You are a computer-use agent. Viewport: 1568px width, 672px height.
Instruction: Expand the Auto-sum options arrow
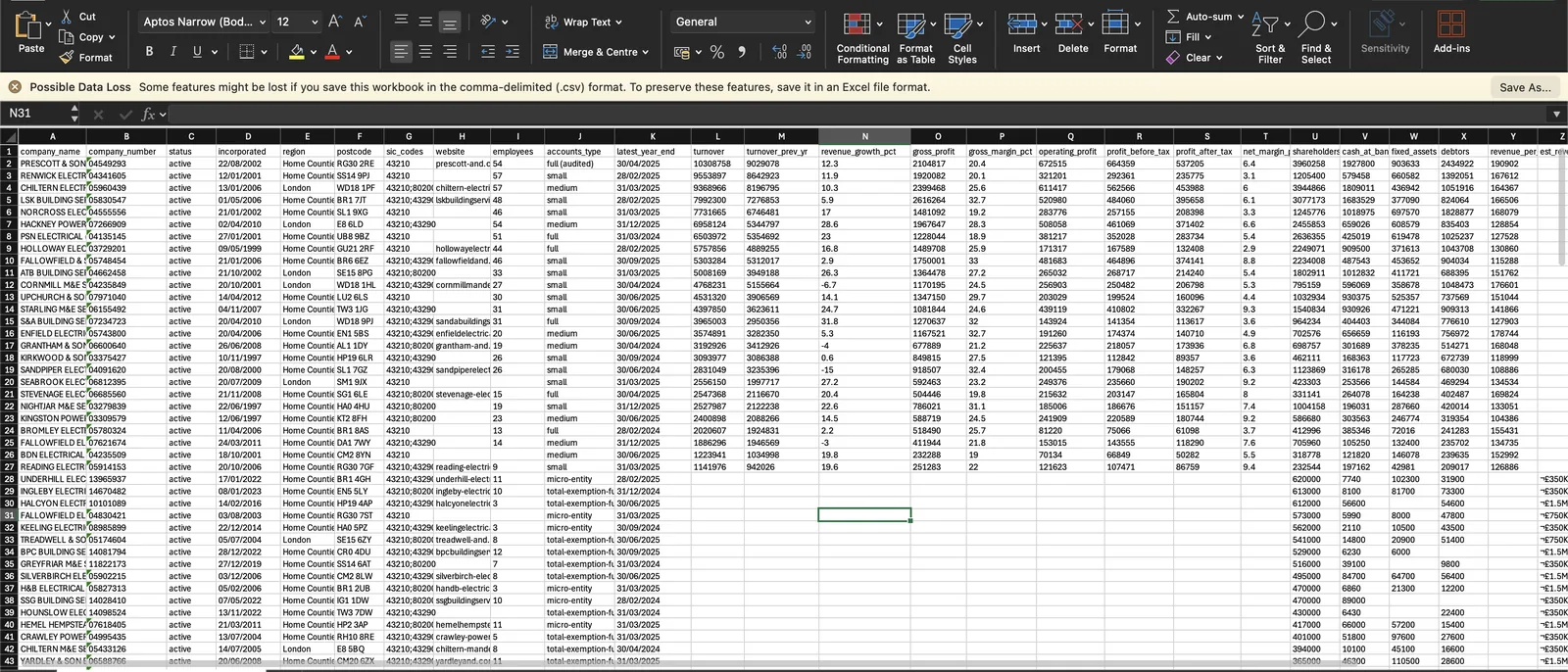pyautogui.click(x=1241, y=17)
